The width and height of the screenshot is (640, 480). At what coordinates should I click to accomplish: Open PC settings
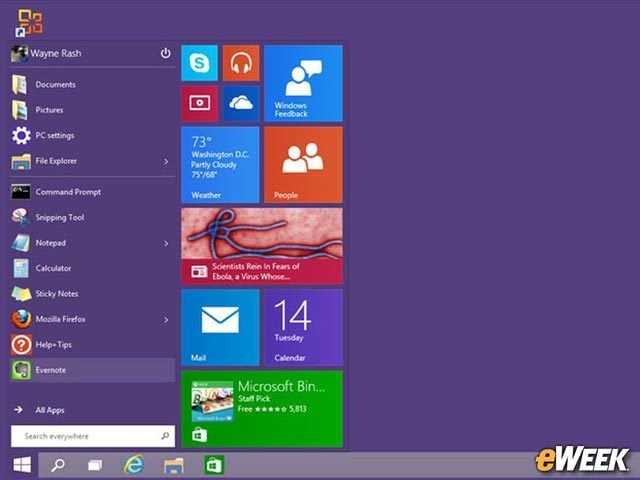(92, 135)
